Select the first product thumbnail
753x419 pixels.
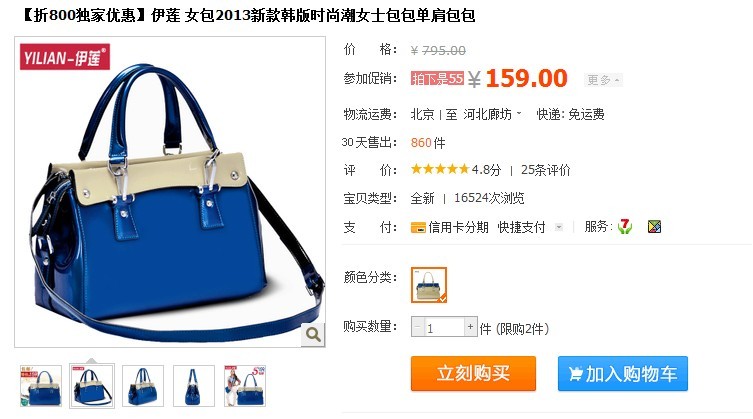click(x=41, y=386)
